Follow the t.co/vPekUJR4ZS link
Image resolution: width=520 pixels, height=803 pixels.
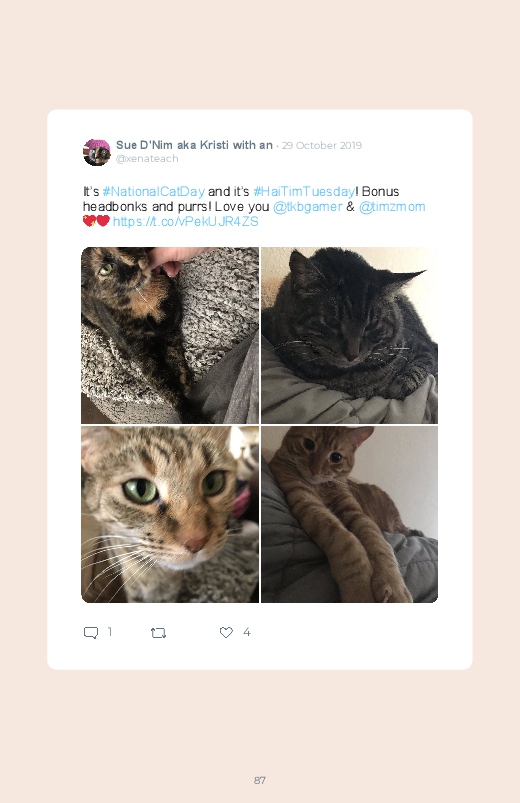(x=185, y=222)
